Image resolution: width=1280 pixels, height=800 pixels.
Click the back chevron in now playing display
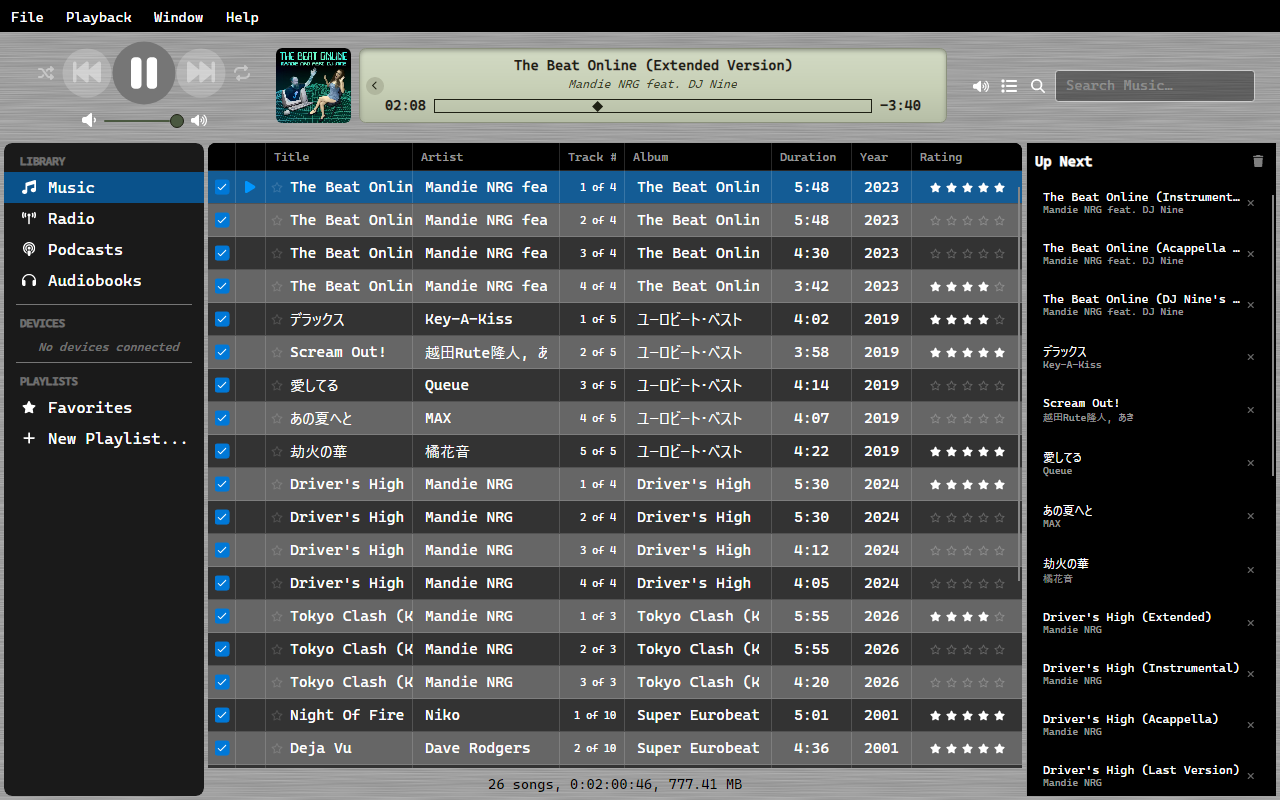(x=375, y=86)
